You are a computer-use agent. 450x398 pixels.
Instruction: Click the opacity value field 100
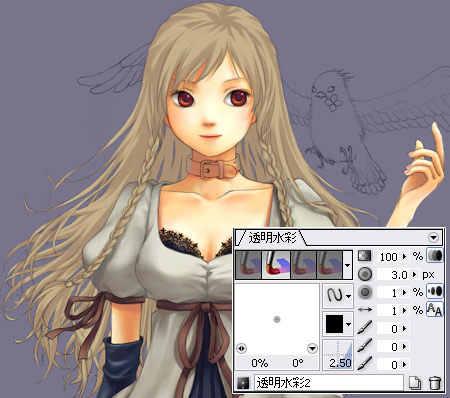click(x=389, y=256)
